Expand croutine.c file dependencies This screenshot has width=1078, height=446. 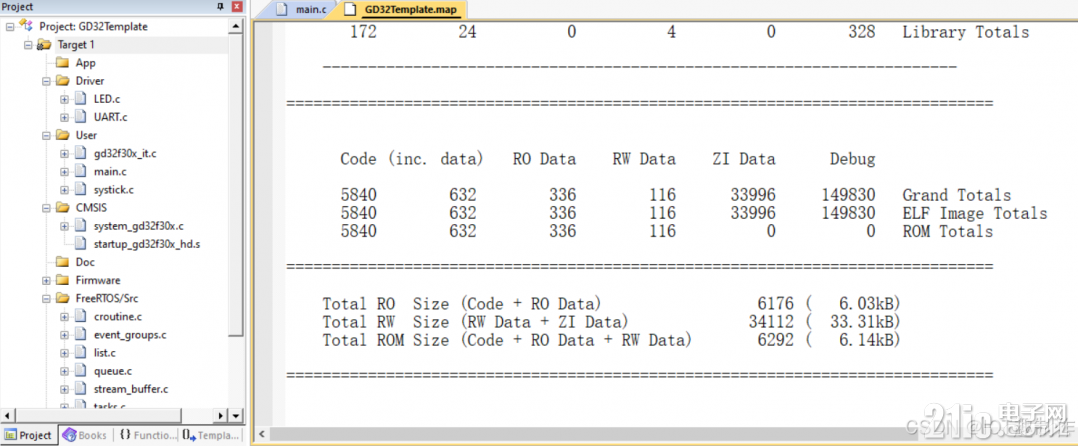point(65,317)
